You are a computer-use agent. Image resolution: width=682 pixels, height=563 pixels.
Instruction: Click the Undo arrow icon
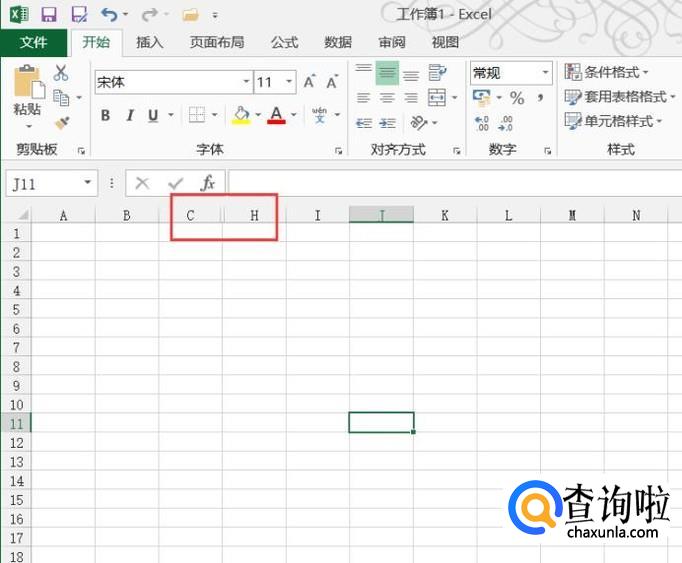coord(109,15)
